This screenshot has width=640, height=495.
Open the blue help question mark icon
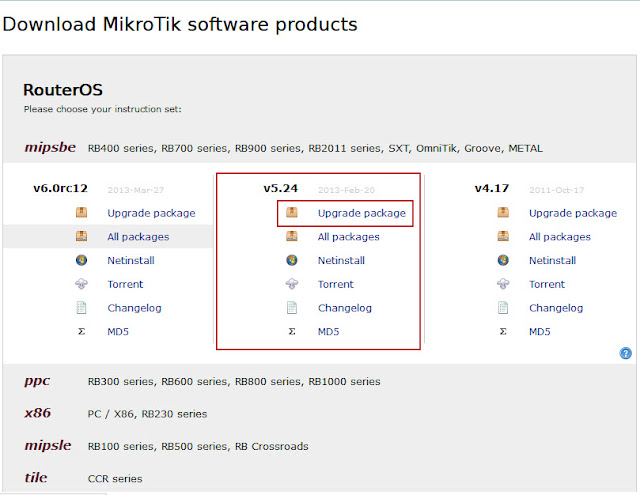click(625, 353)
